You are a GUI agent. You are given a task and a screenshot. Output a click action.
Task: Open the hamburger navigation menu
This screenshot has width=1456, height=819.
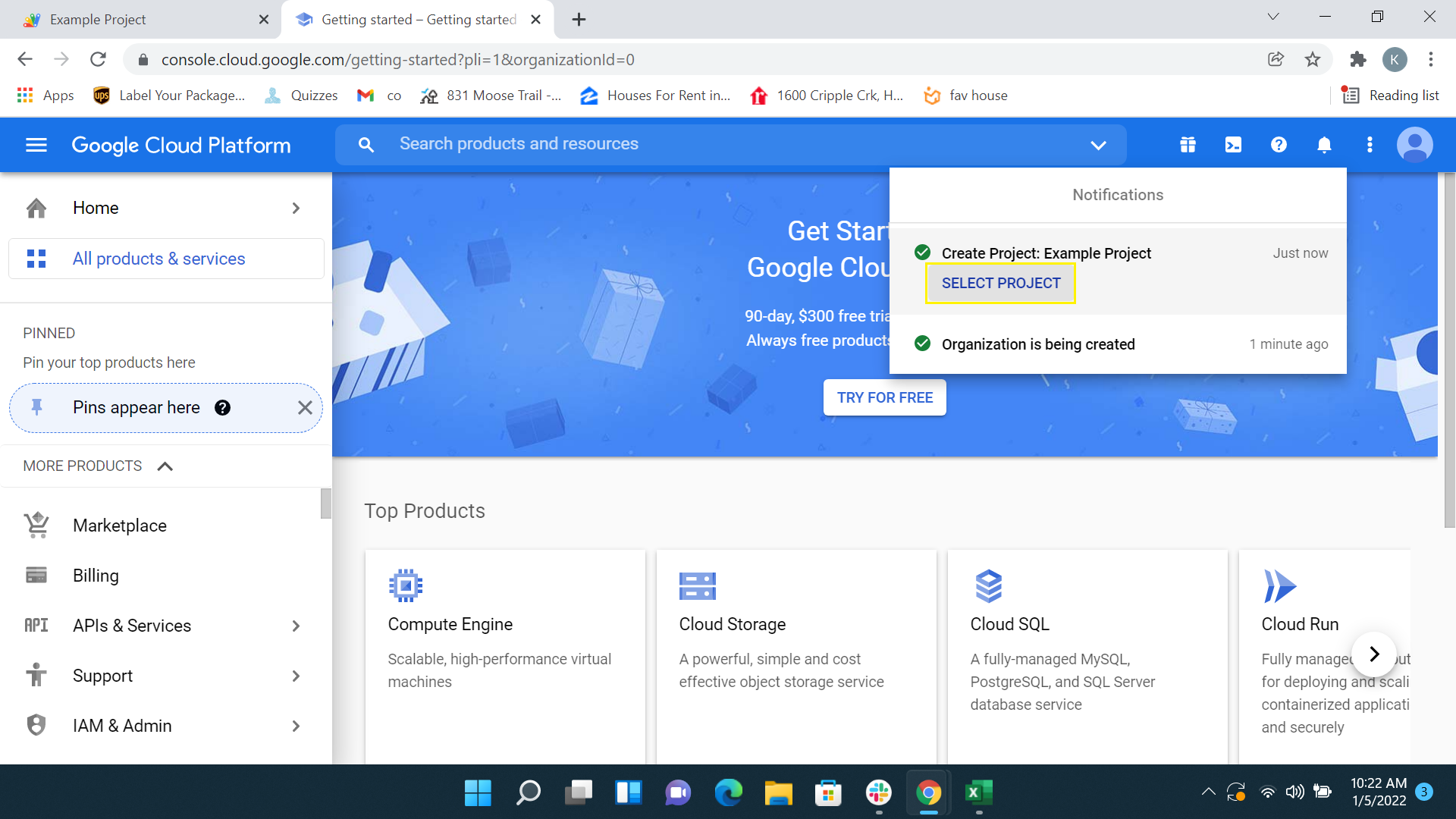36,145
